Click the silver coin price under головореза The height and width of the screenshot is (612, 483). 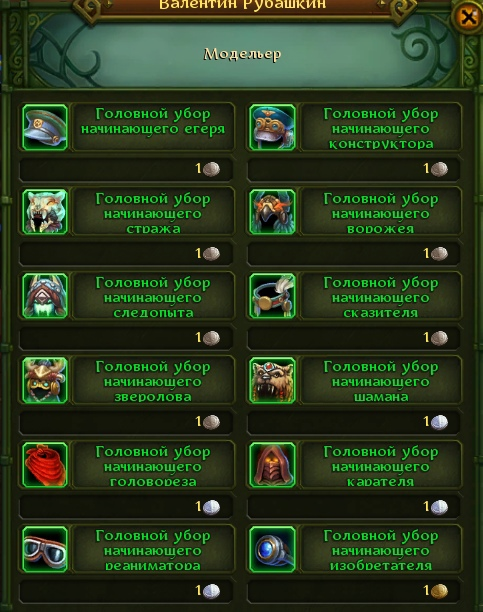click(x=207, y=507)
